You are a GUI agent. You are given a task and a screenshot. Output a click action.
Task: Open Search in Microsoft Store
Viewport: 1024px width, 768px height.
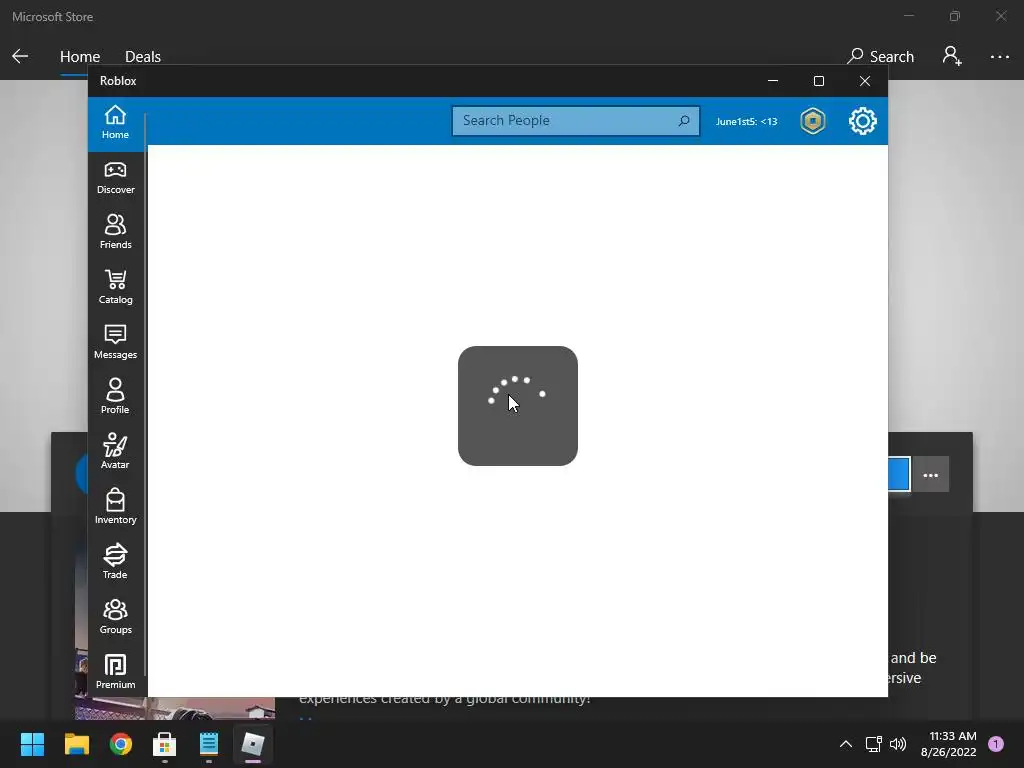pos(880,57)
